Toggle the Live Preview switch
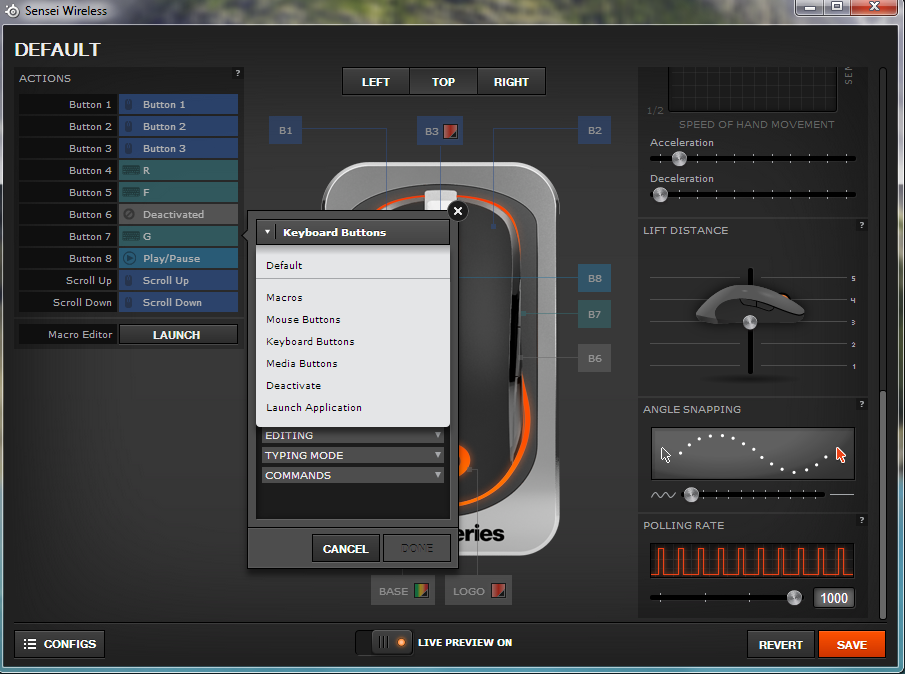This screenshot has width=905, height=674. 384,643
